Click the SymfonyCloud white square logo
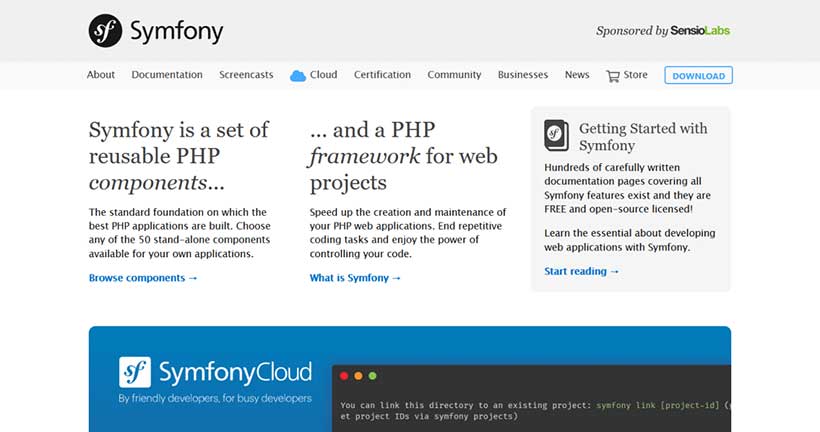 135,372
